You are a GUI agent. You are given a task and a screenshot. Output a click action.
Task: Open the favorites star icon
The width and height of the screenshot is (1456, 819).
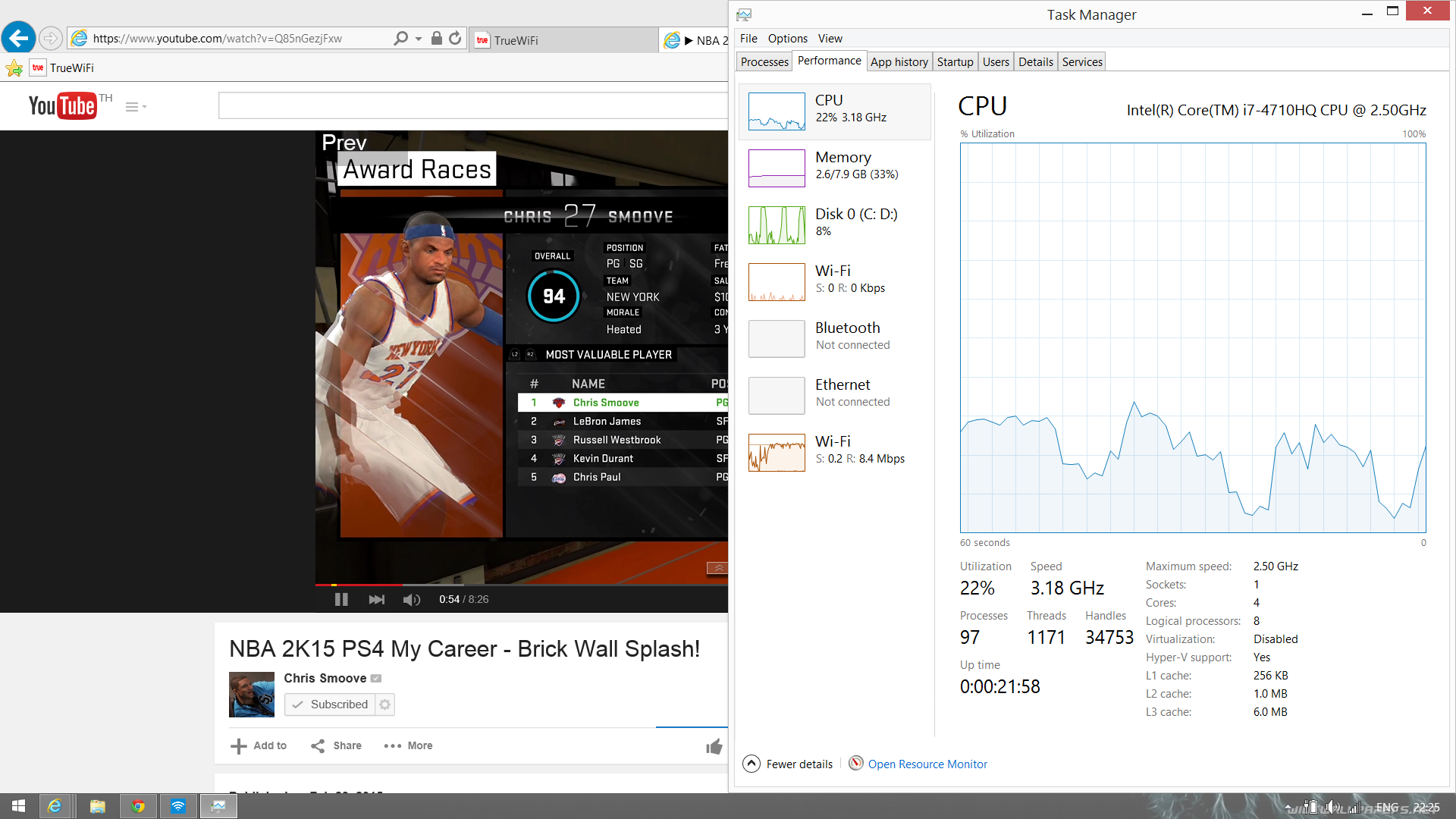pos(14,68)
